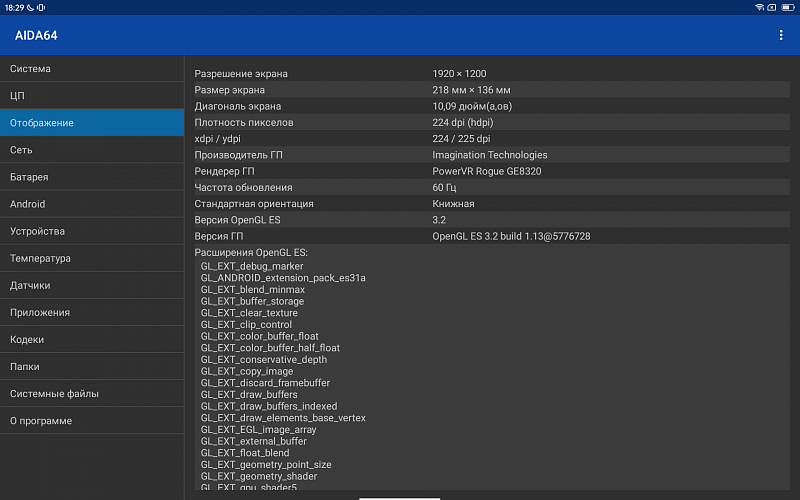Open the Папки section

tap(92, 366)
